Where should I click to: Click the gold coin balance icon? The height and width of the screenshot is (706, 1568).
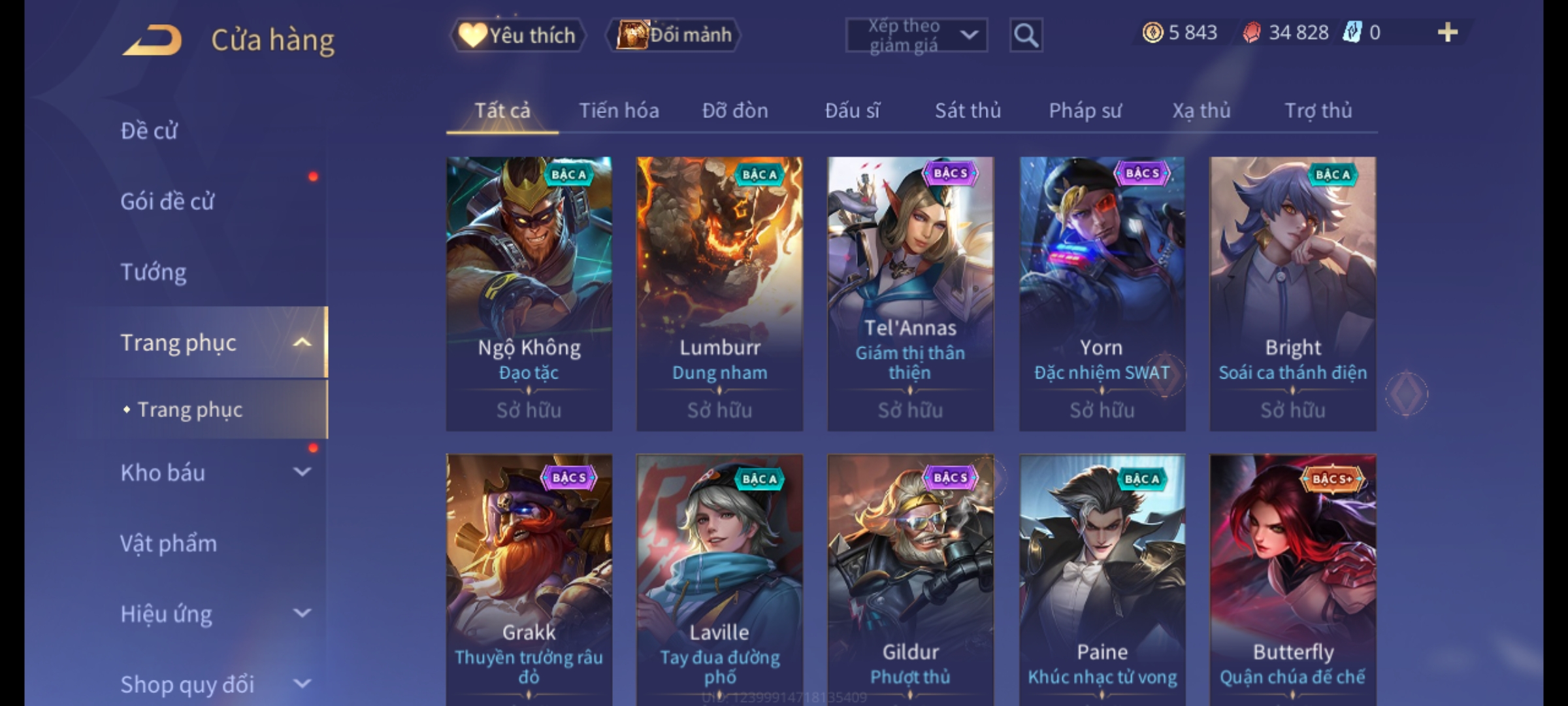pos(1152,33)
